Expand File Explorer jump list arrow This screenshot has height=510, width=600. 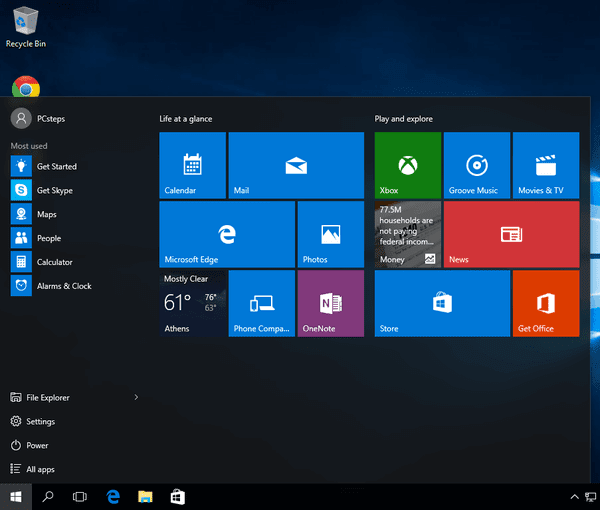(136, 398)
